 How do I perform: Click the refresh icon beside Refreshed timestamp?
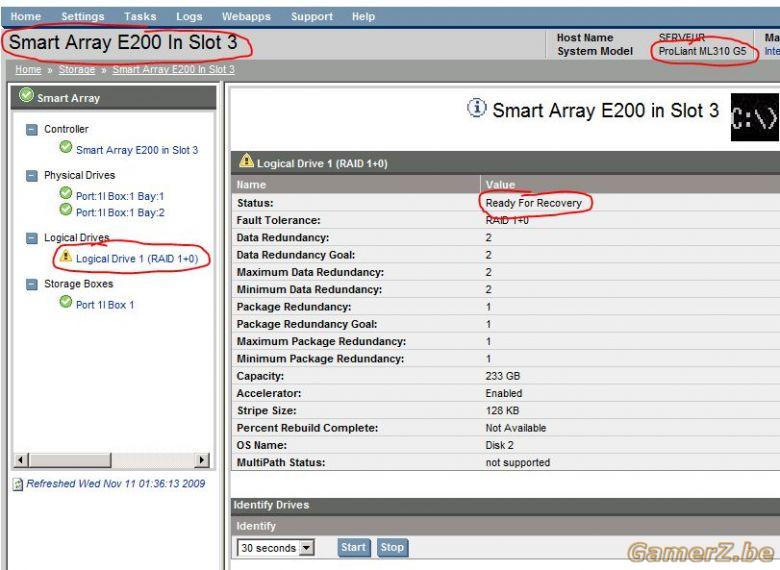pos(18,484)
